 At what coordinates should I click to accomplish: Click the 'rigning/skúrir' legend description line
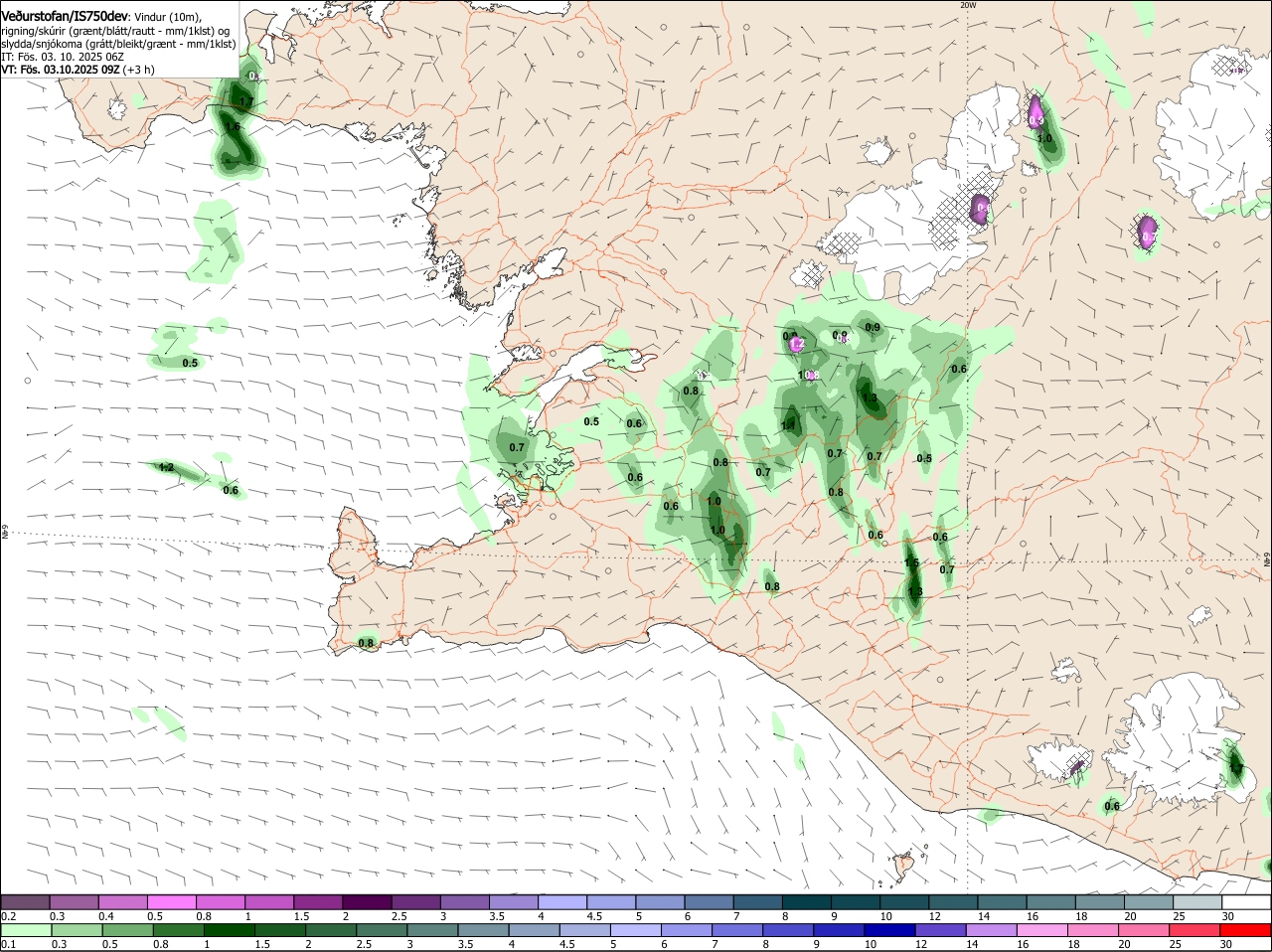pyautogui.click(x=117, y=31)
